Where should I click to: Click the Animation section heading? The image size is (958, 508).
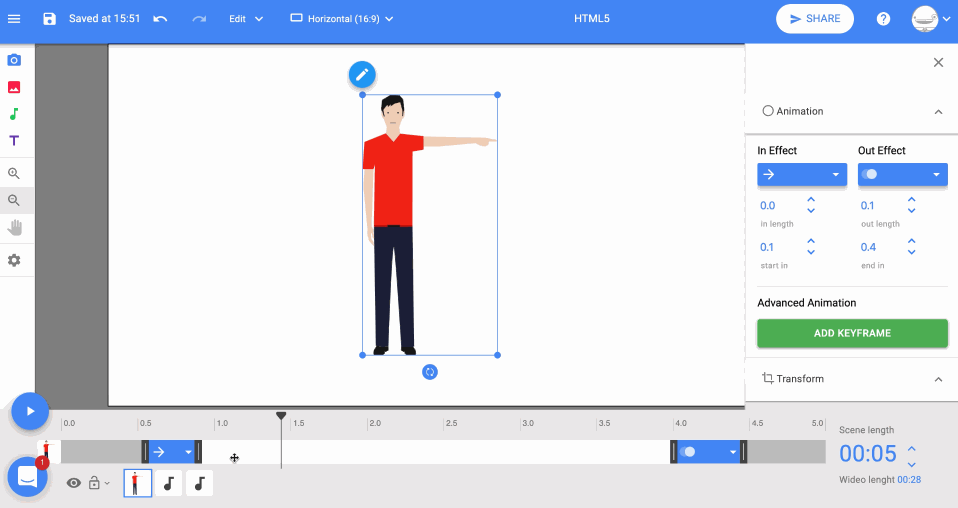800,111
